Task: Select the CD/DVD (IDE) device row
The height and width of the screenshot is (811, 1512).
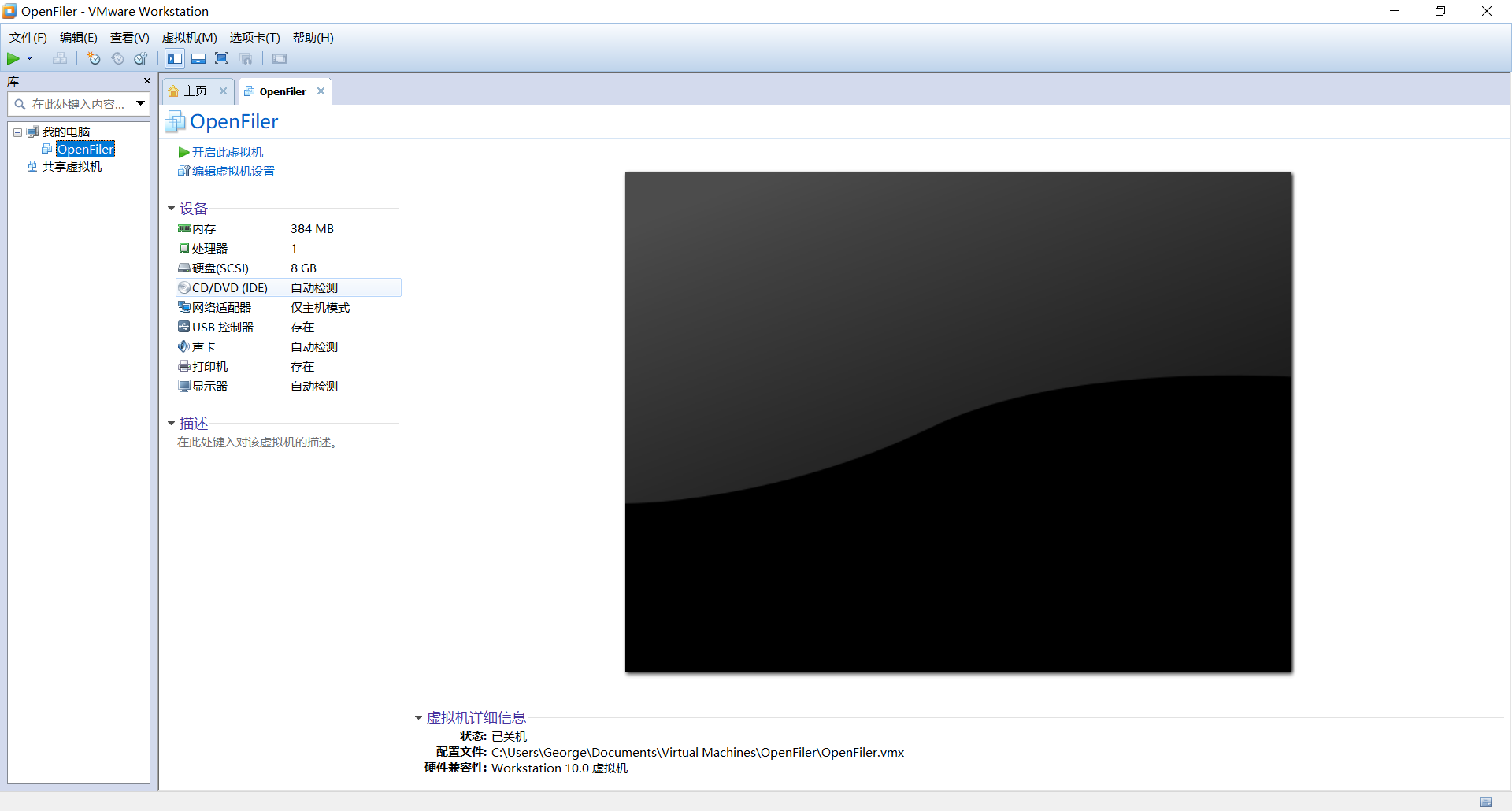Action: 288,287
